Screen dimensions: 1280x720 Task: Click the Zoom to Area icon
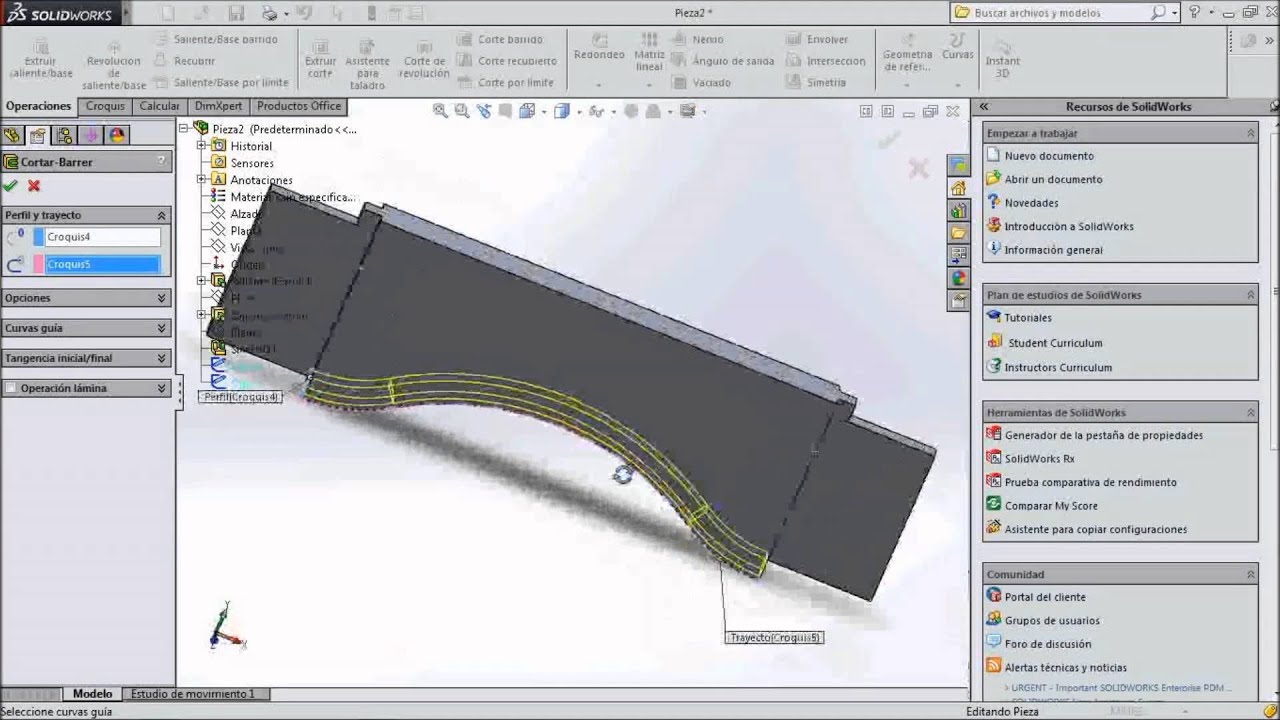[x=464, y=111]
